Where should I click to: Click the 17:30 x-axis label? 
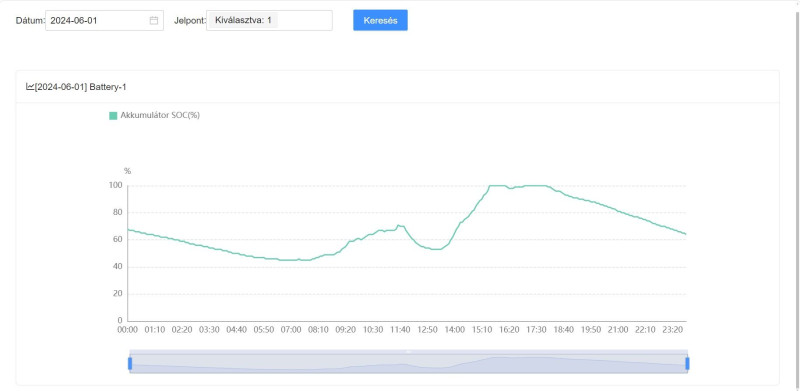click(x=536, y=330)
